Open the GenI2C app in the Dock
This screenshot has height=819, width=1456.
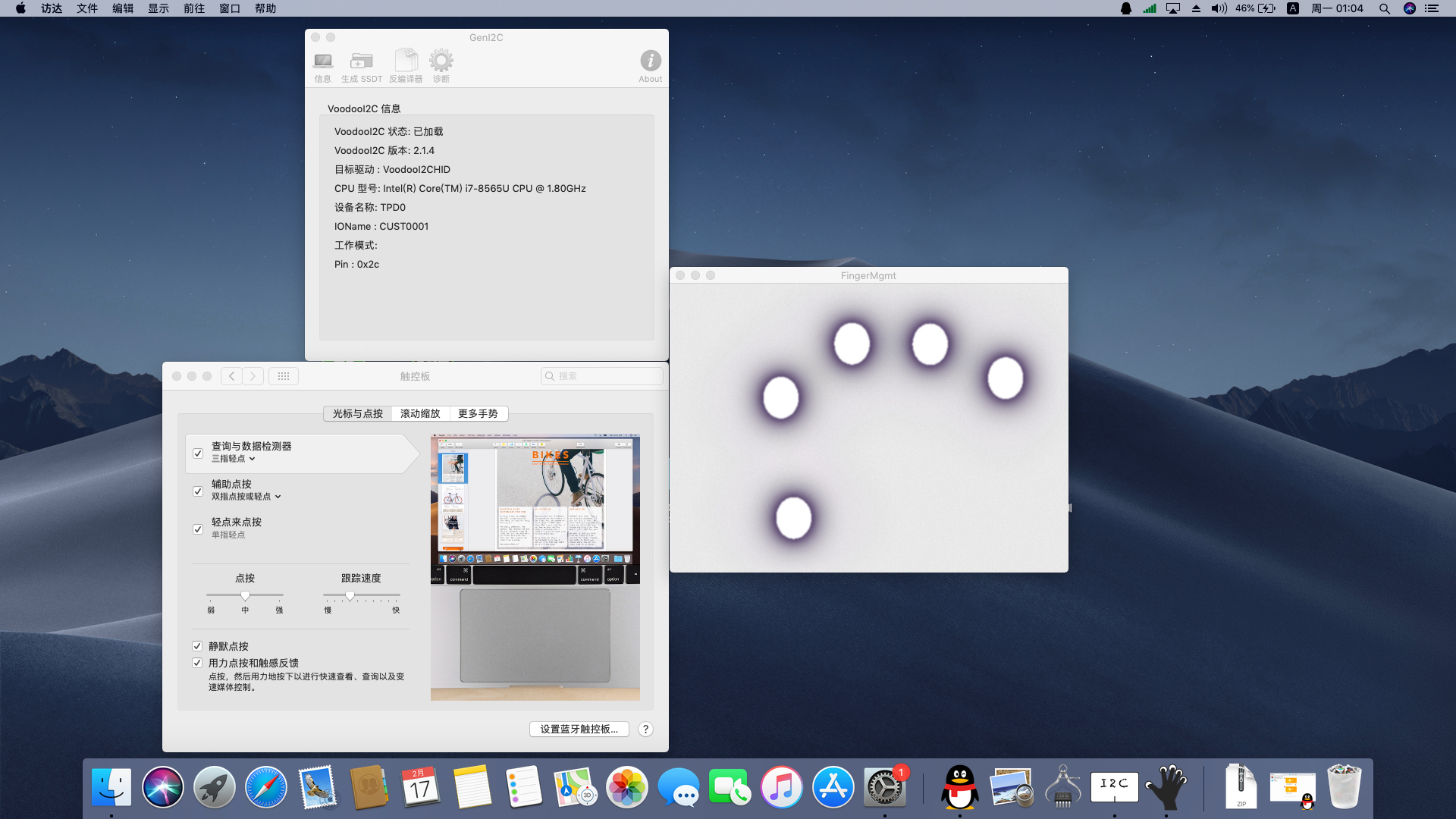click(1114, 787)
